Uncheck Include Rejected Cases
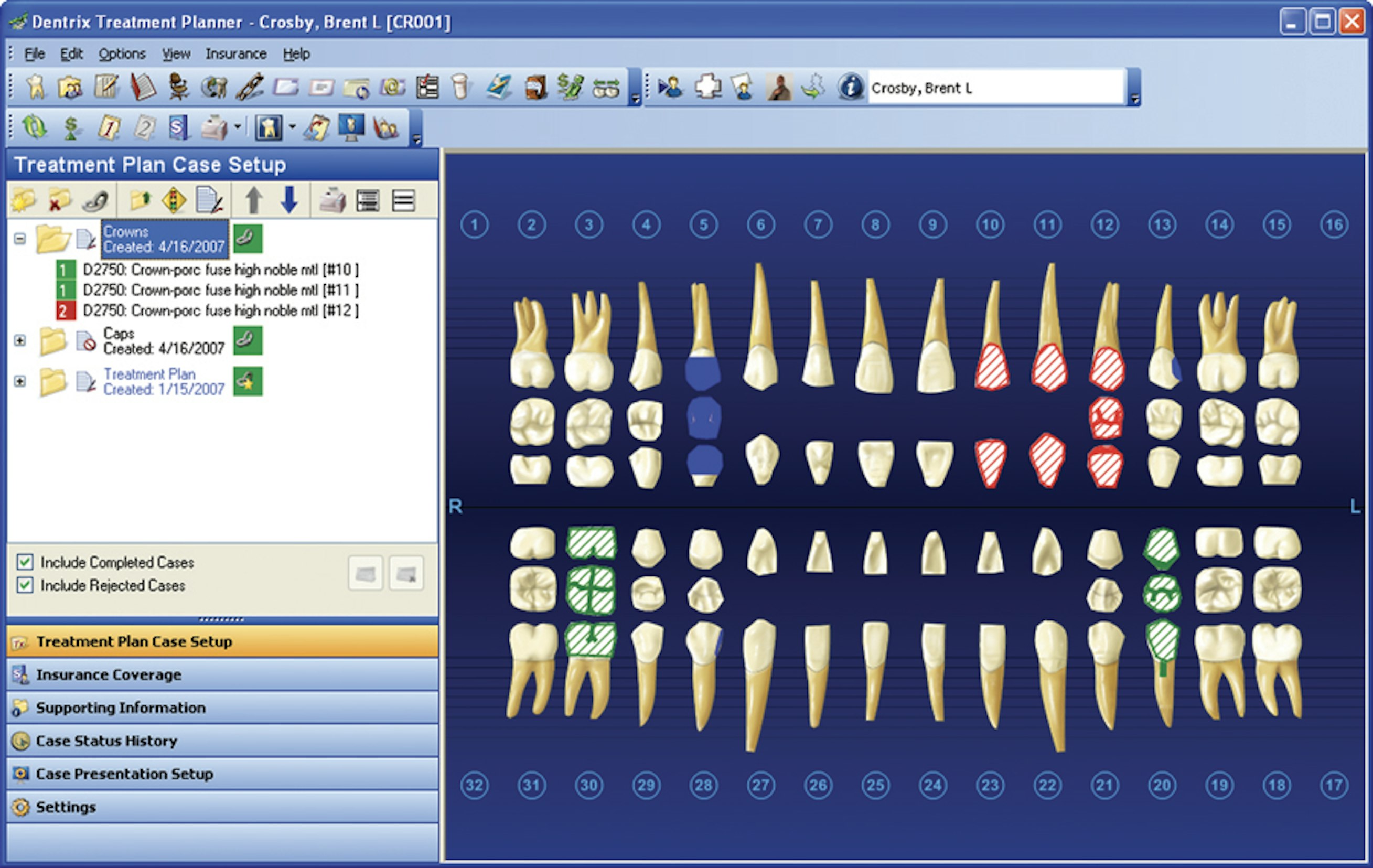This screenshot has height=868, width=1373. [25, 585]
